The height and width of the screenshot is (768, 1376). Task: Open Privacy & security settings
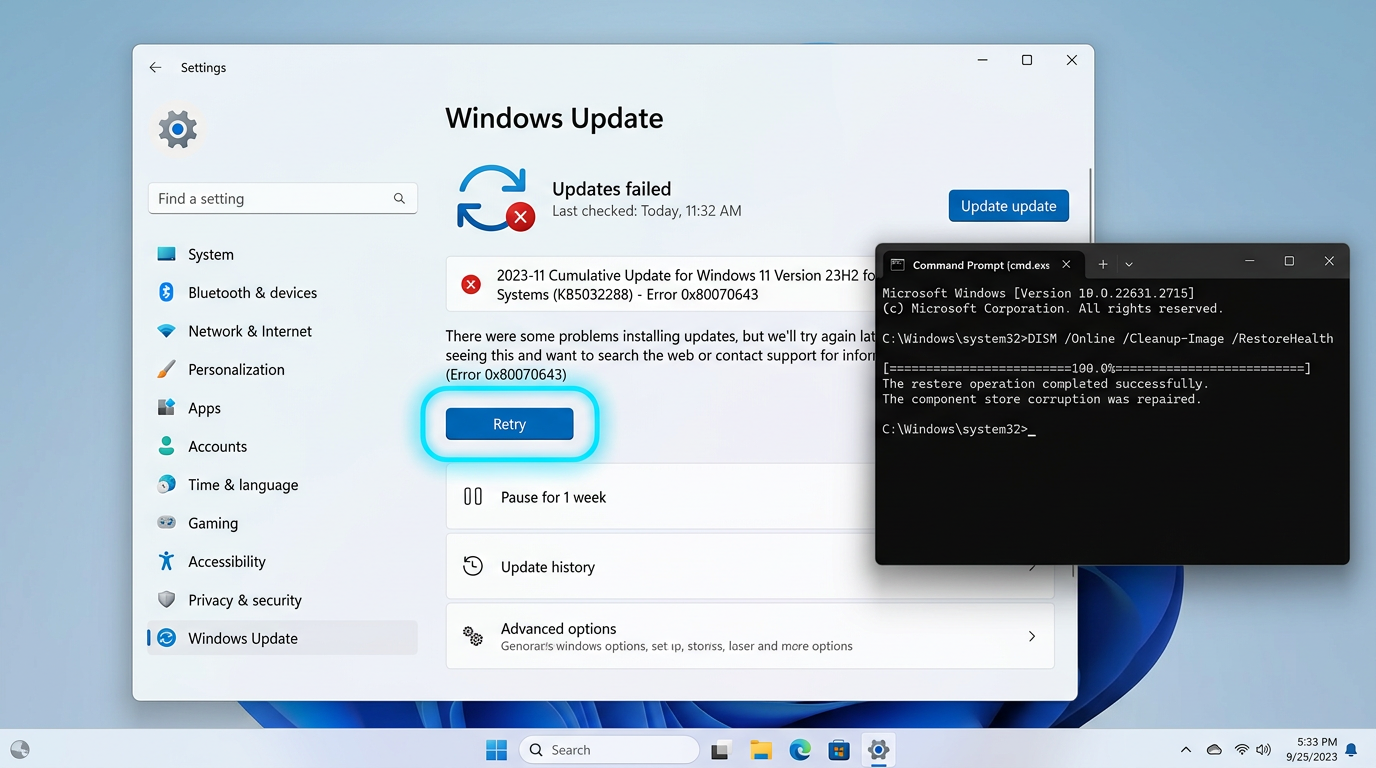282,600
